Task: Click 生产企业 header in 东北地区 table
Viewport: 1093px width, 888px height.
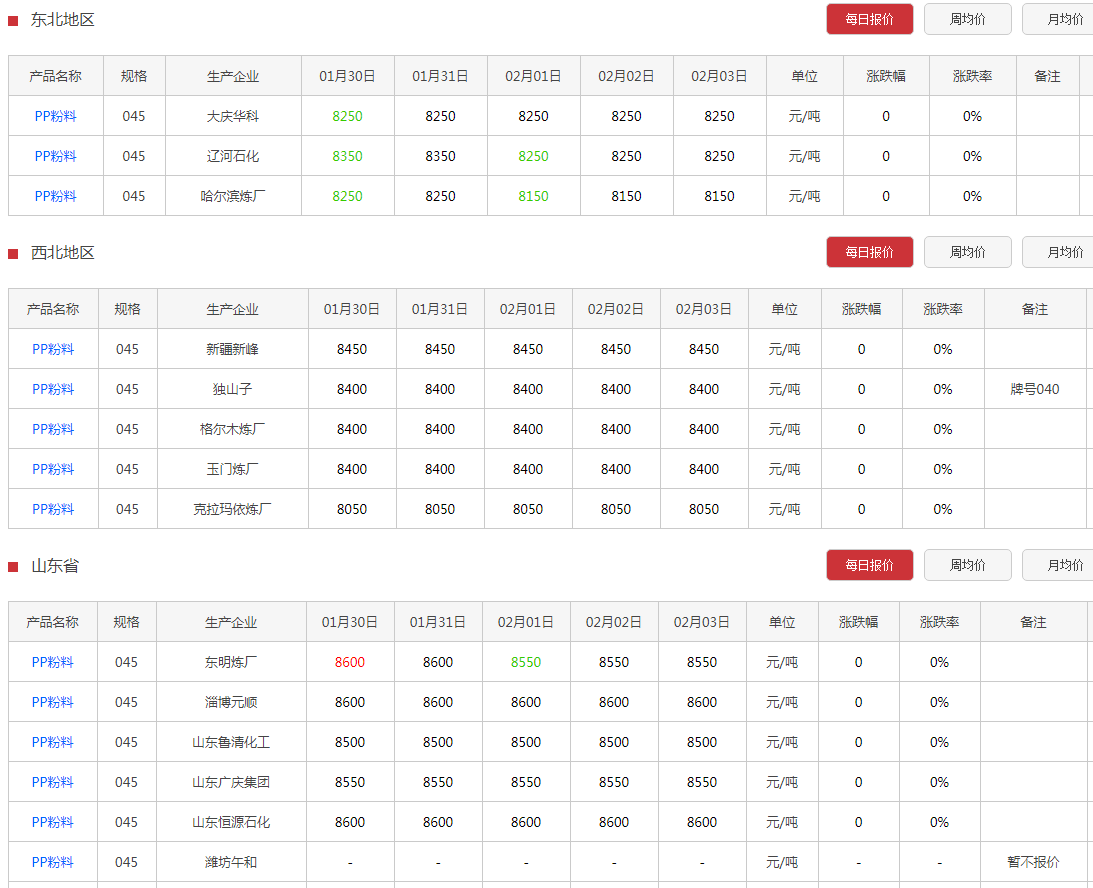Action: 233,76
